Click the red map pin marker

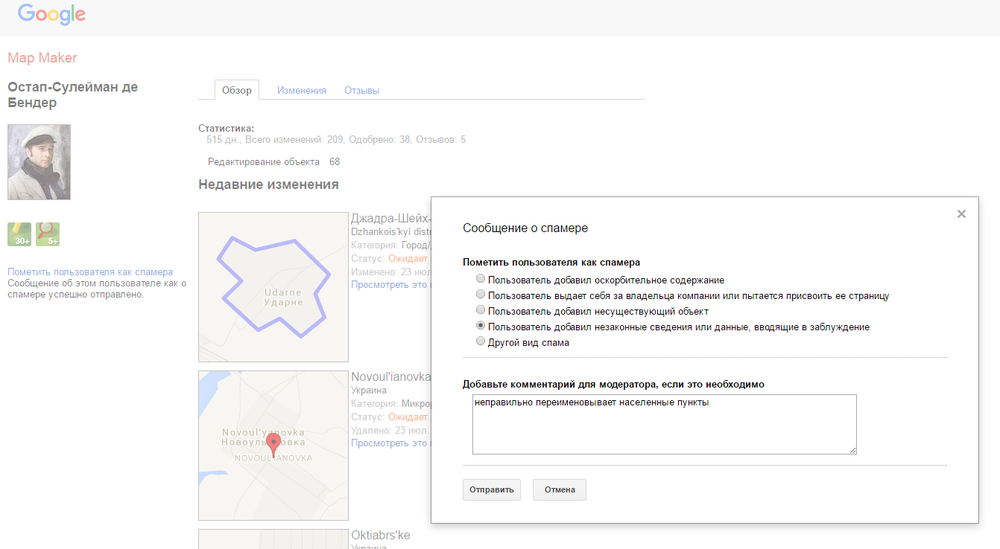coord(274,444)
